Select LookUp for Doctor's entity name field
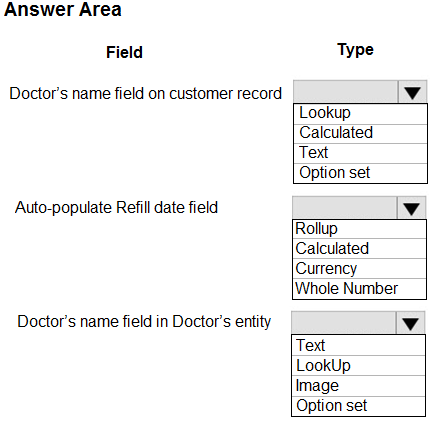 tap(358, 366)
